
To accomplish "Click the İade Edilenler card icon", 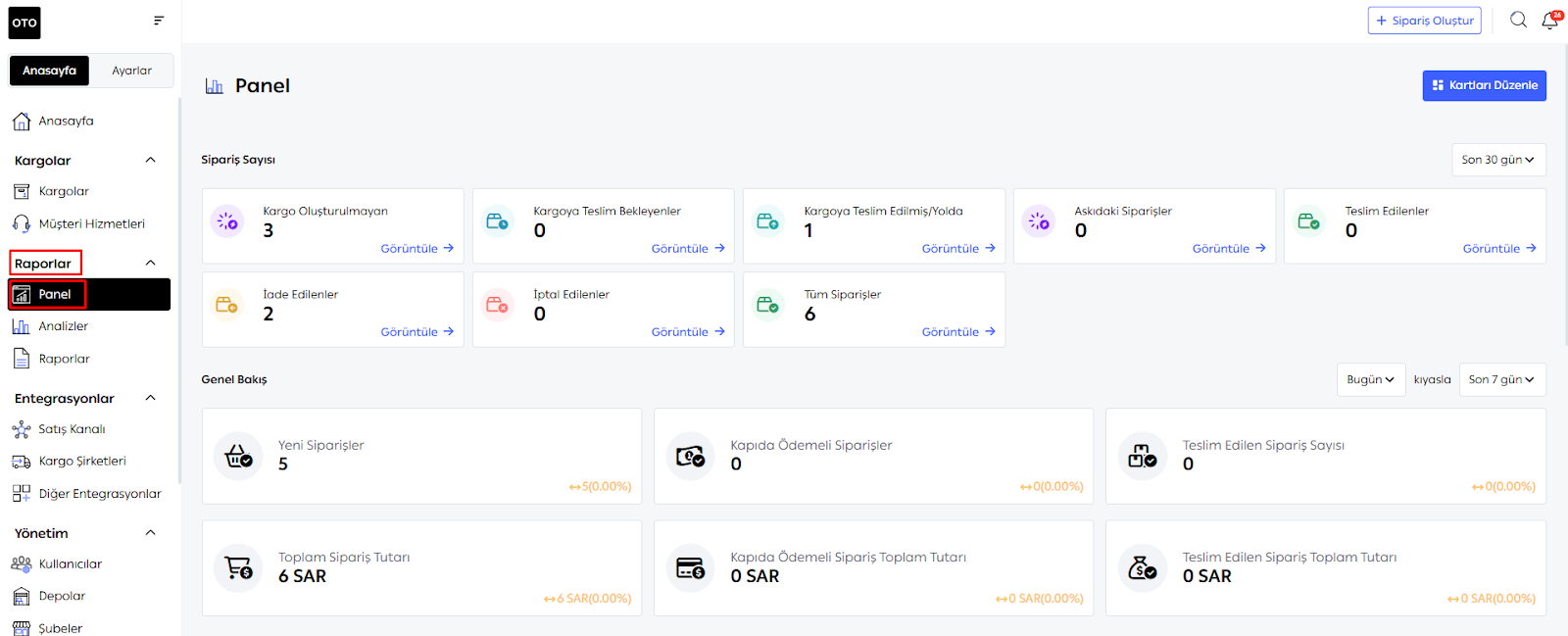I will tap(227, 305).
